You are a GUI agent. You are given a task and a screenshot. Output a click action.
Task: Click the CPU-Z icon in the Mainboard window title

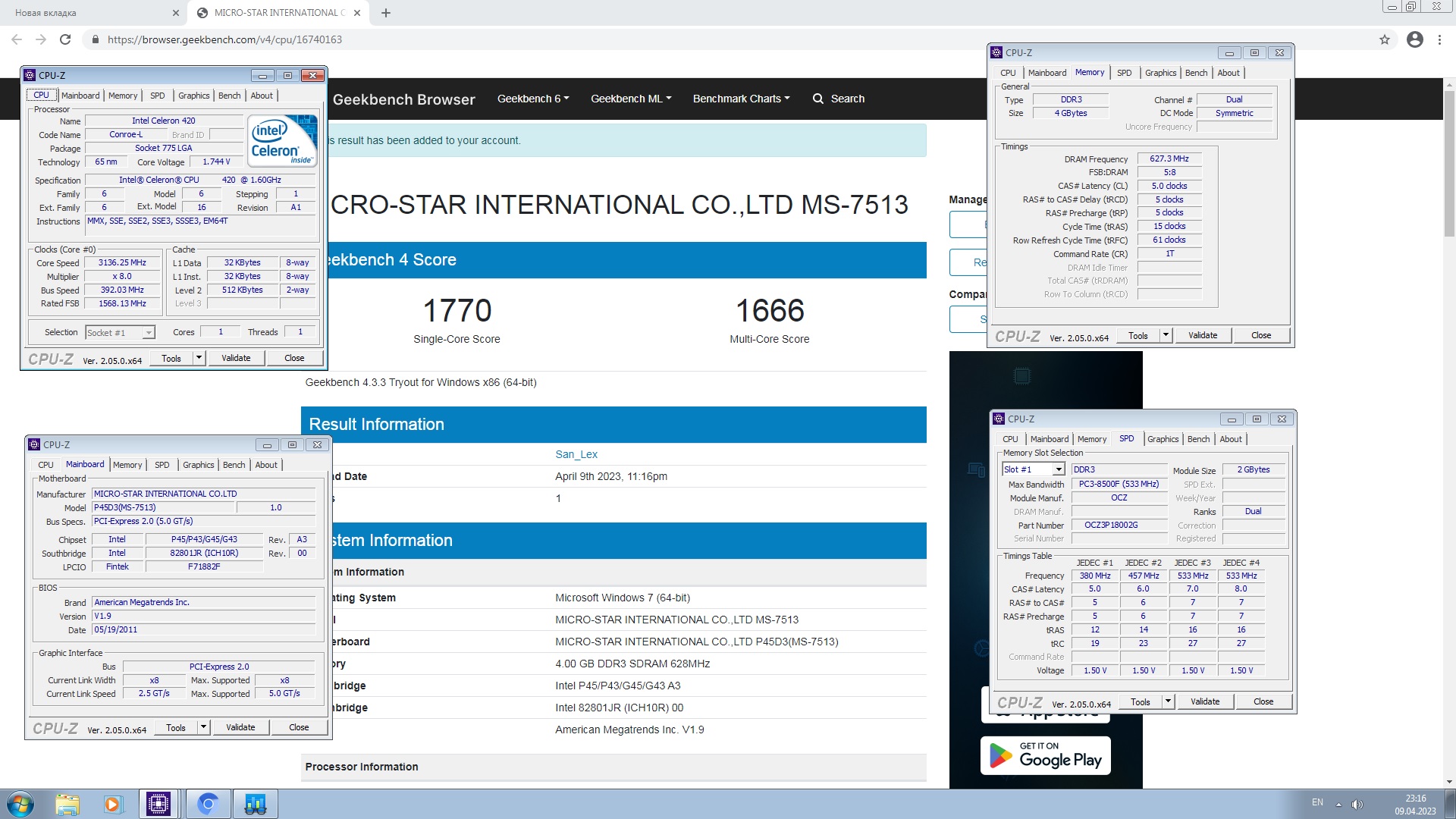(x=34, y=444)
